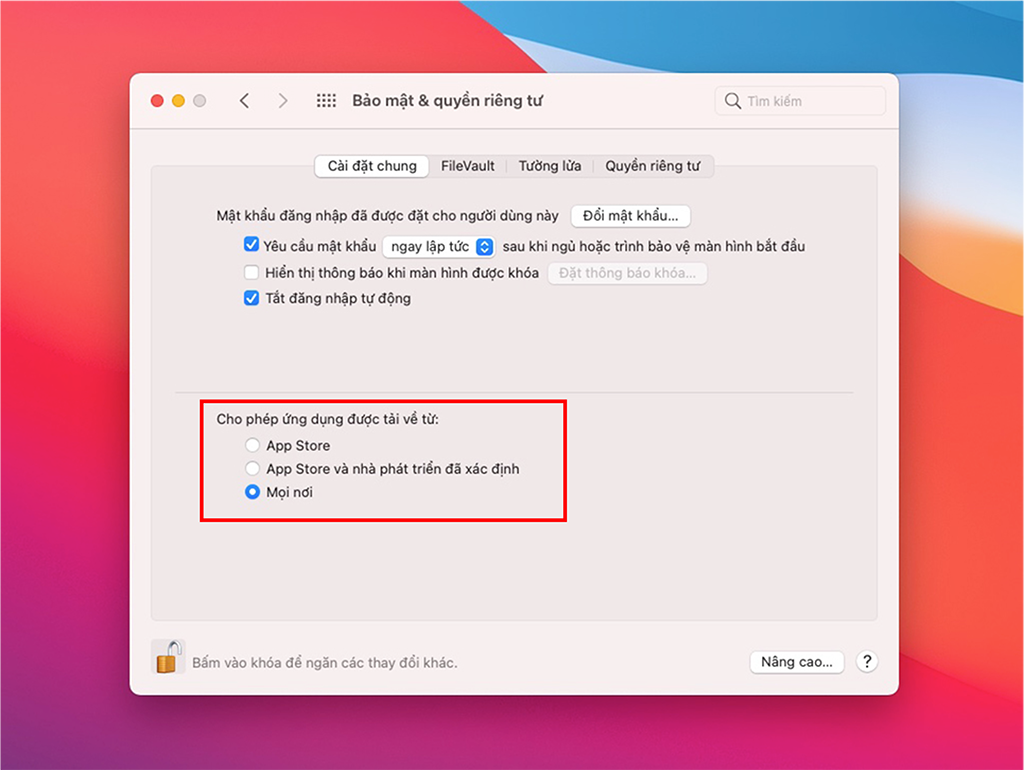Open help with the question mark button
This screenshot has width=1024, height=770.
867,662
